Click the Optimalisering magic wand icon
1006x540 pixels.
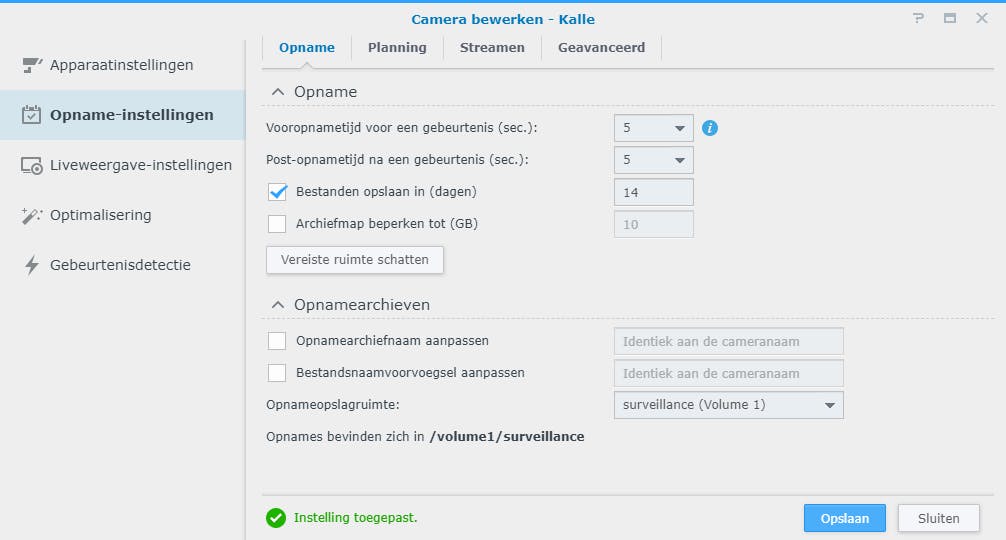pyautogui.click(x=31, y=215)
